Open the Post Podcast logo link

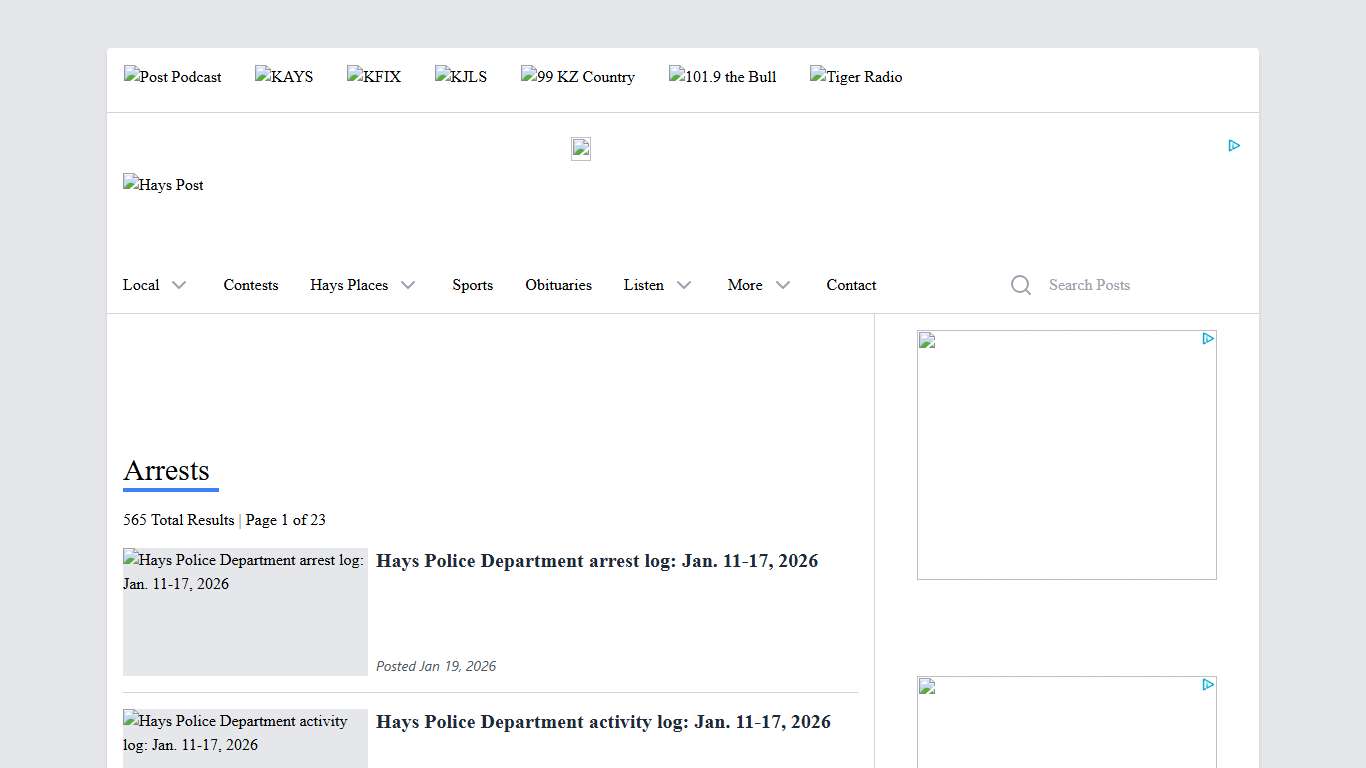[173, 77]
